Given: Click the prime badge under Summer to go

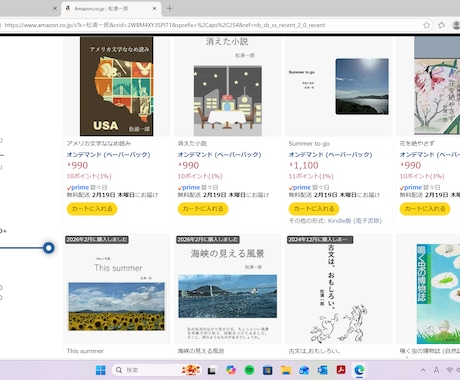Looking at the screenshot, I should click(300, 187).
